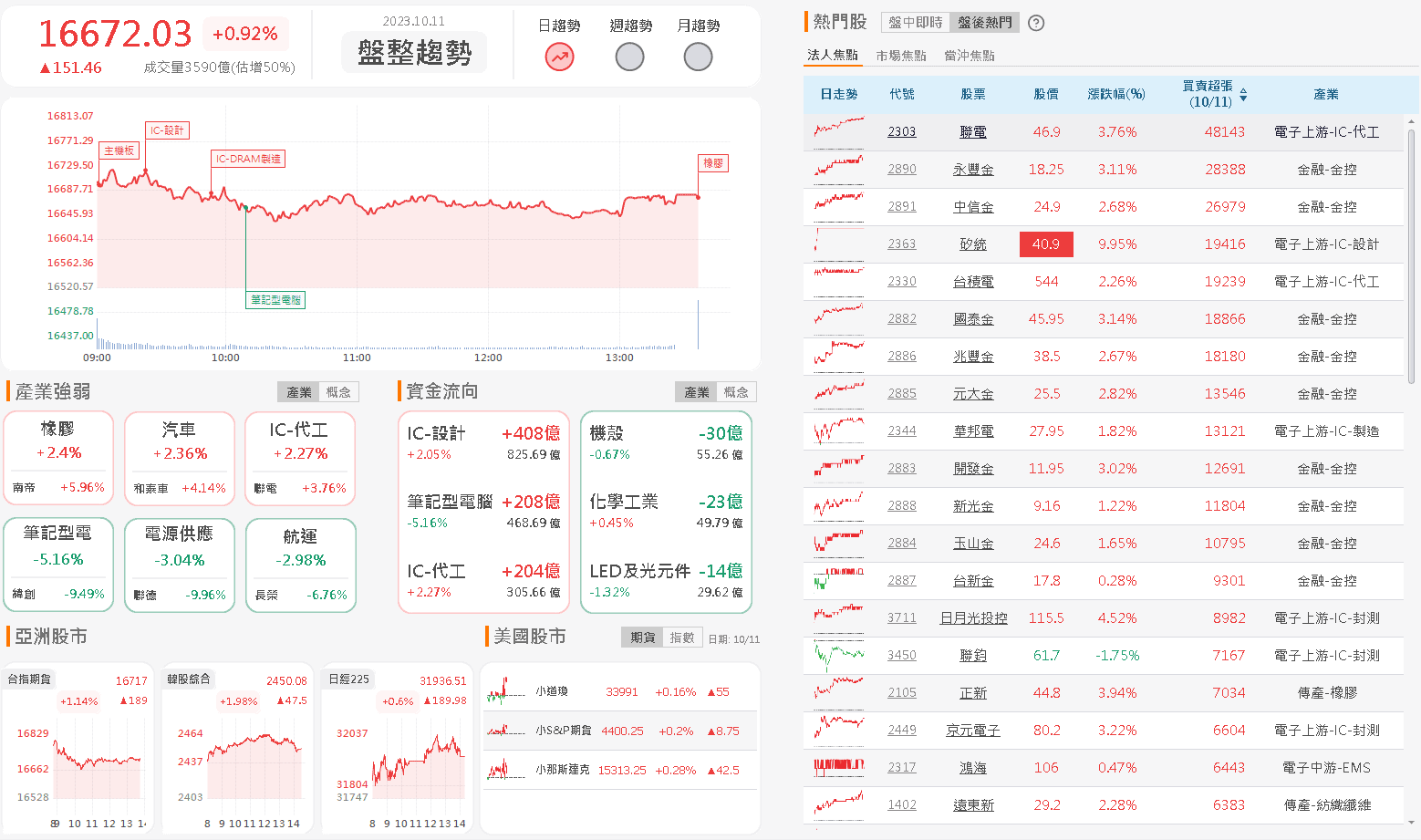Click the IC-設計 +408億 fund flow row
The image size is (1421, 840).
(484, 442)
